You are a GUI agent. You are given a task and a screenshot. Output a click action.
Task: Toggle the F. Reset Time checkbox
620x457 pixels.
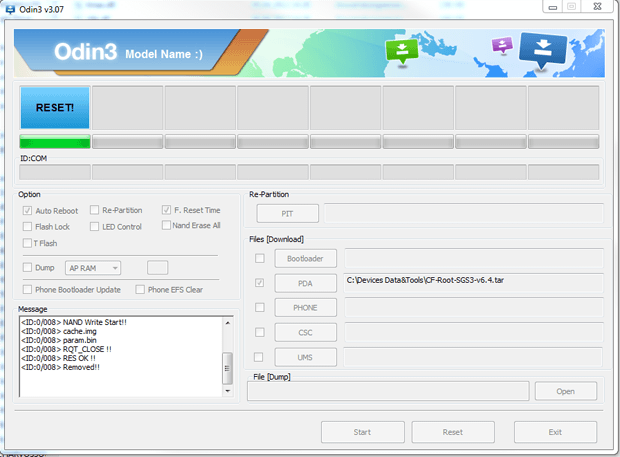coord(166,210)
